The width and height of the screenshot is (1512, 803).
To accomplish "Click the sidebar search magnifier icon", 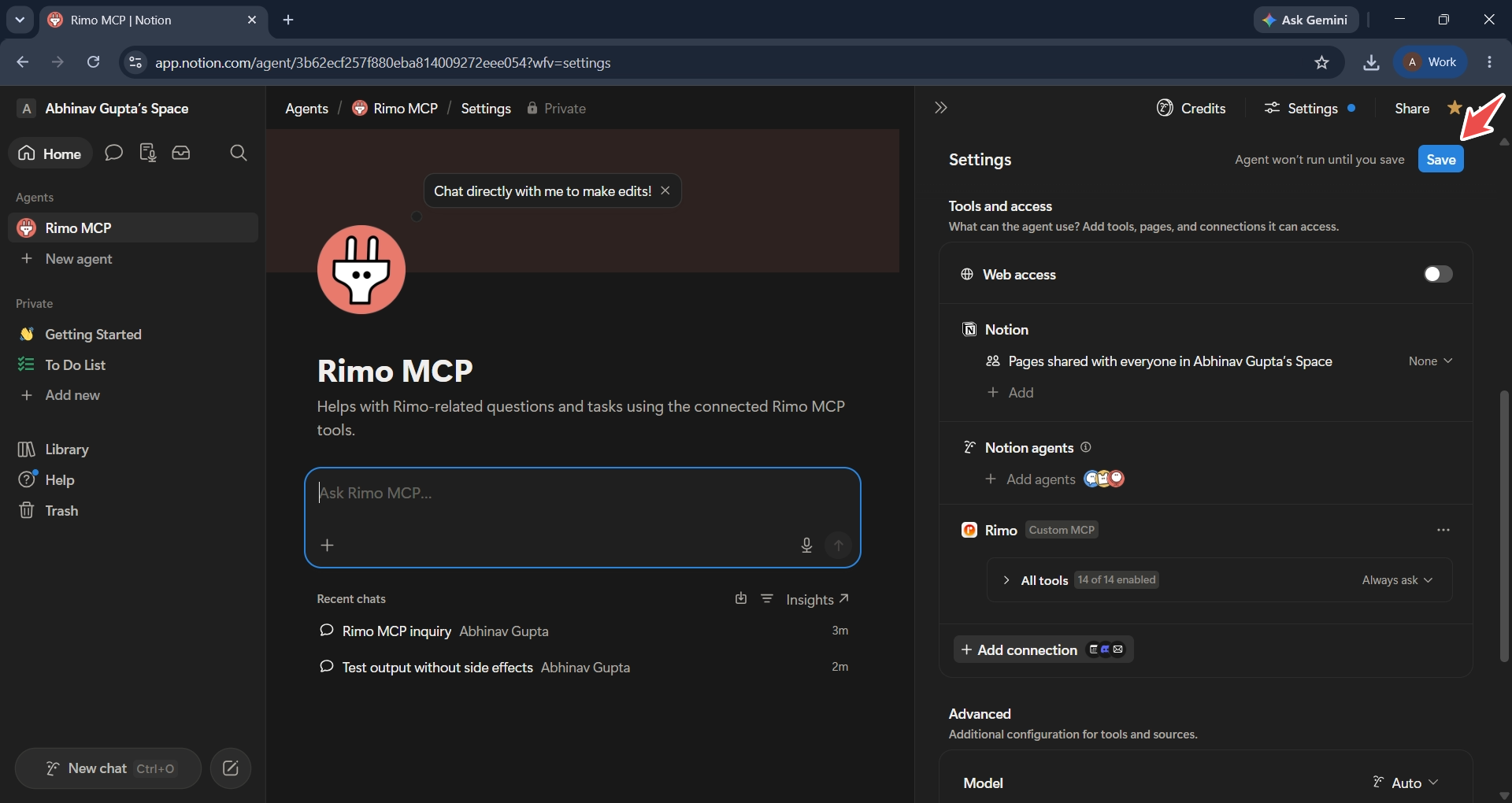I will (238, 153).
